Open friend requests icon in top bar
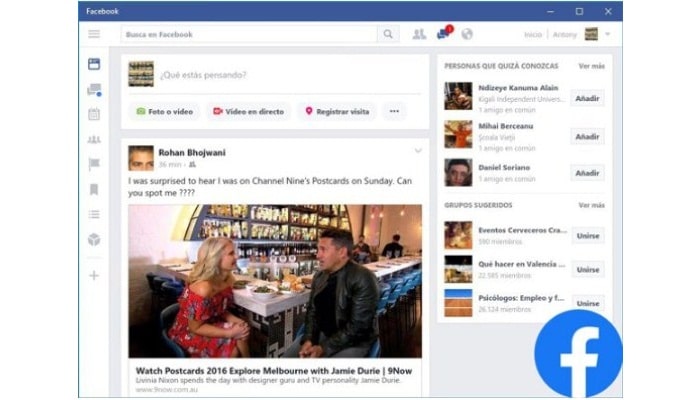This screenshot has width=700, height=400. click(419, 34)
